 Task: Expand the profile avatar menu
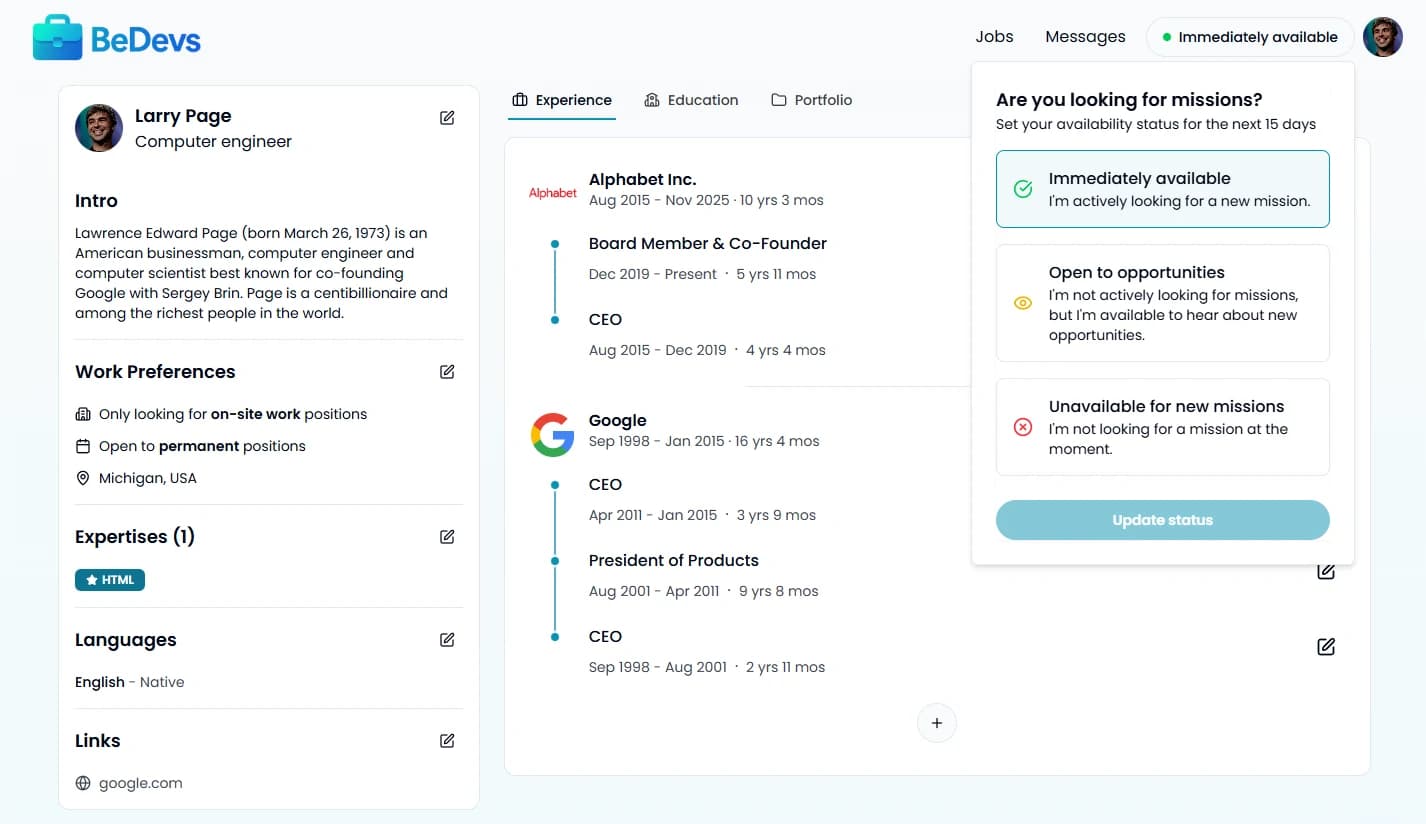[1382, 36]
